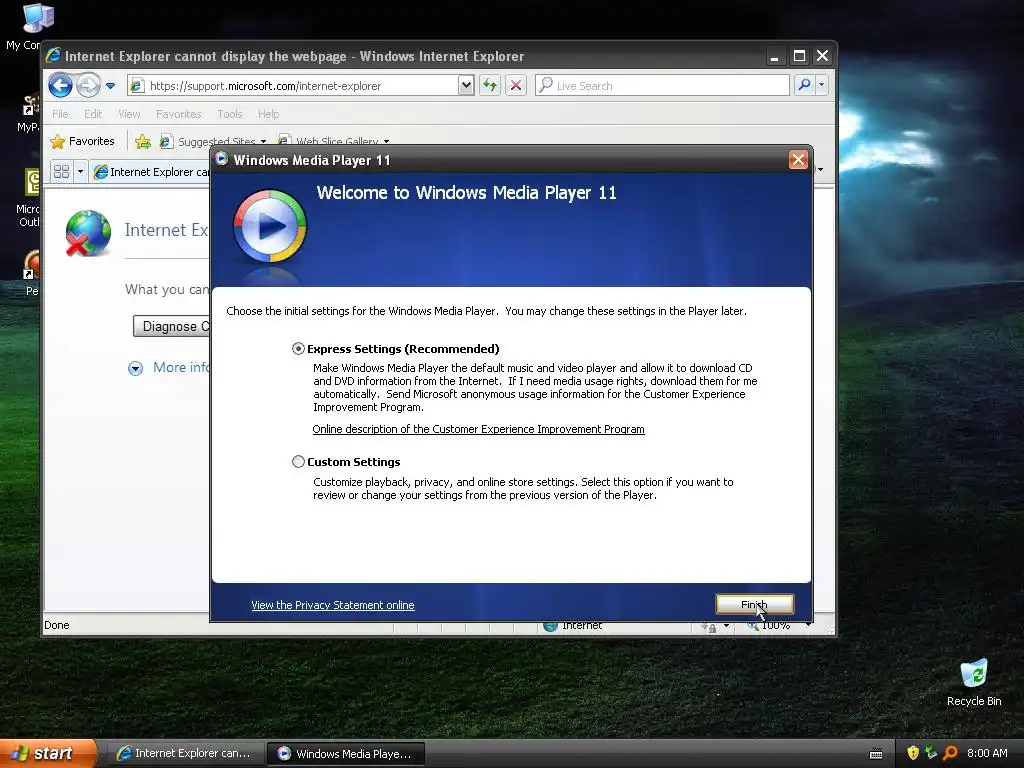The image size is (1024, 768).
Task: Click the yellow security shield tray icon
Action: pyautogui.click(x=913, y=753)
